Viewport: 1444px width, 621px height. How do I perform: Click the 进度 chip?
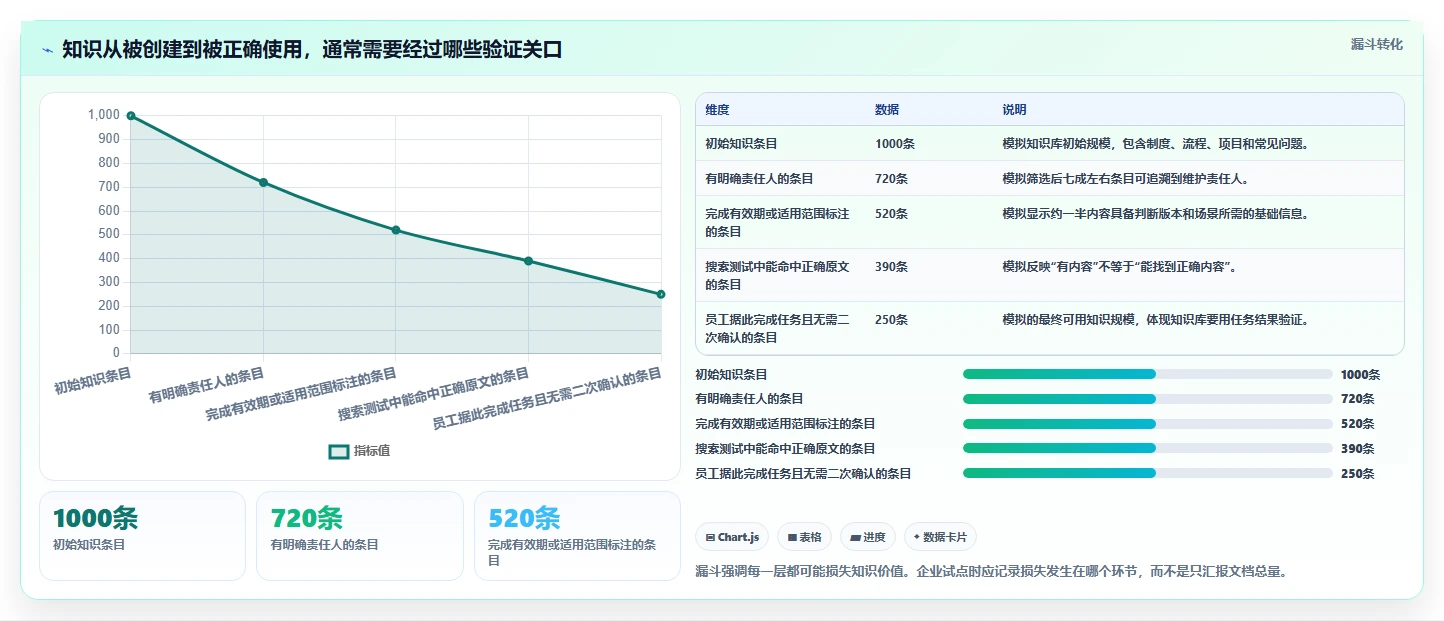868,537
